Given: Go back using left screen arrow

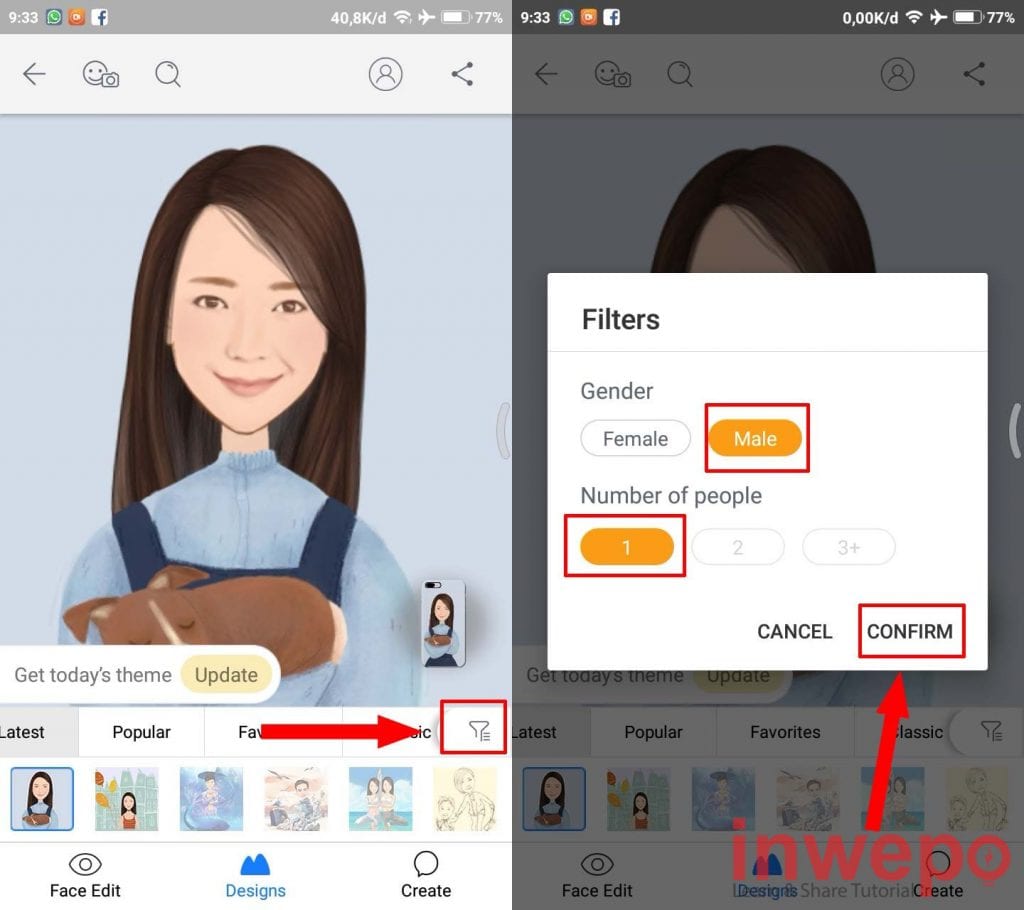Looking at the screenshot, I should [x=34, y=74].
